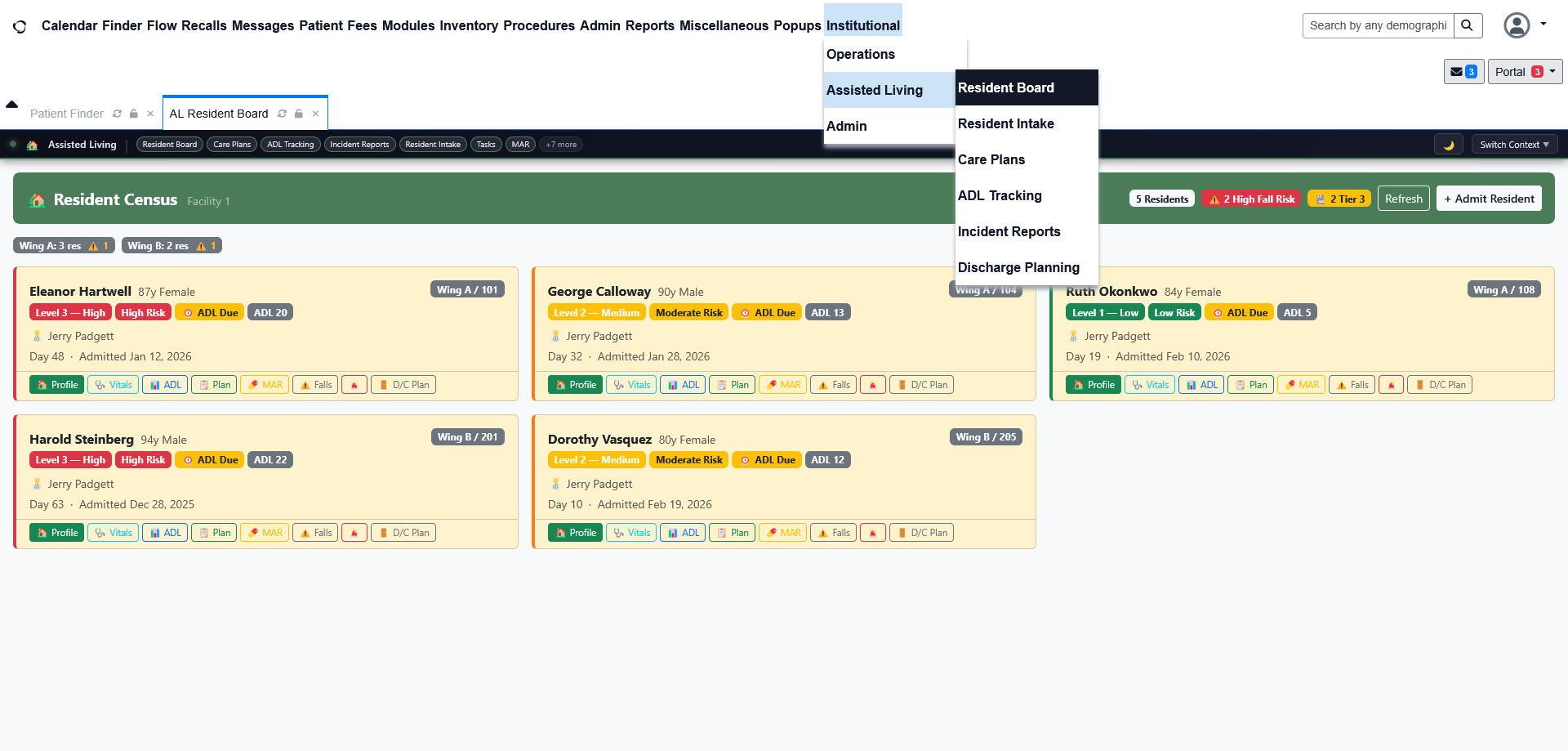Open Vitals for George Calloway
This screenshot has width=1568, height=751.
tap(631, 384)
